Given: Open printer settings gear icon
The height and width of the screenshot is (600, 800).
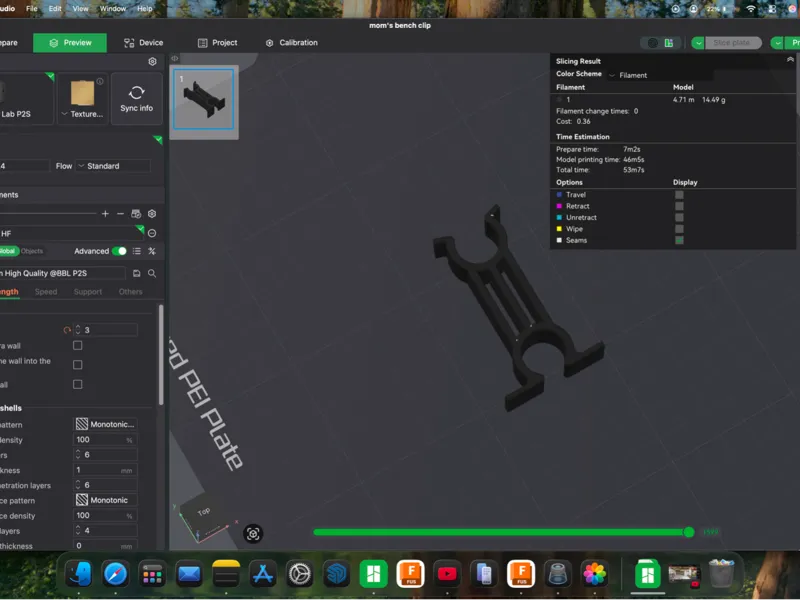Looking at the screenshot, I should 152,62.
